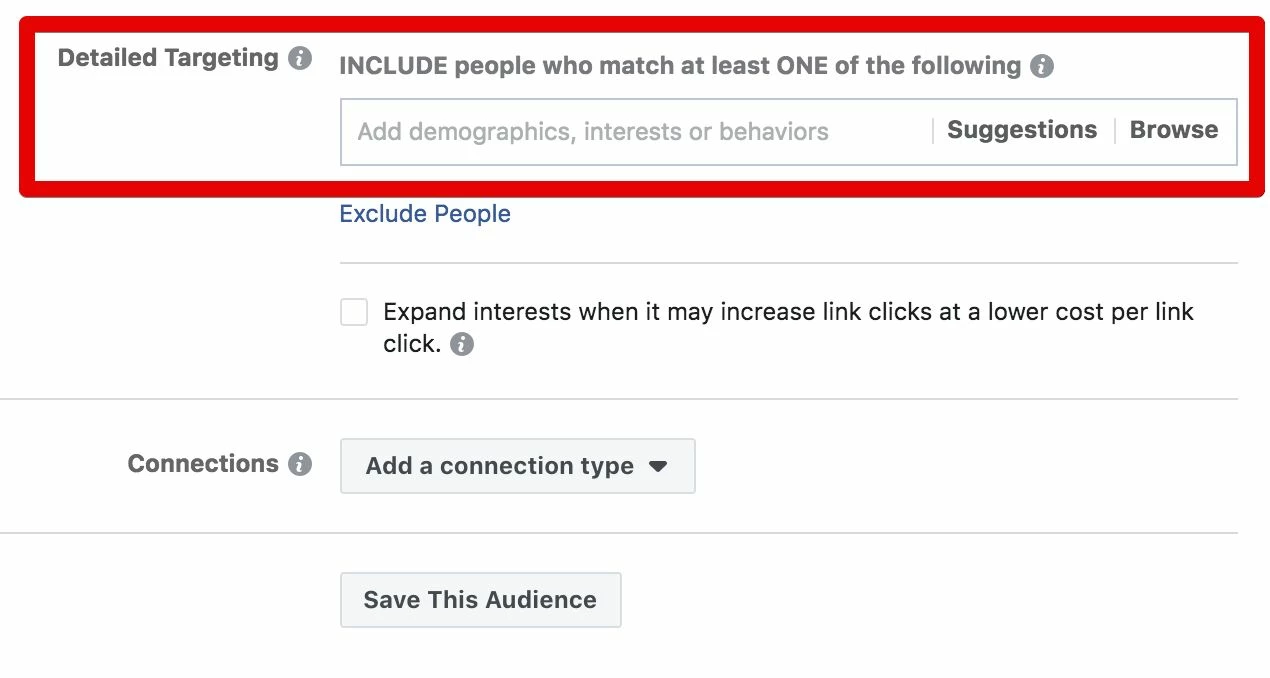Click info icon after INCLUDE people sentence
Screen dimensions: 1270x678
point(1042,67)
